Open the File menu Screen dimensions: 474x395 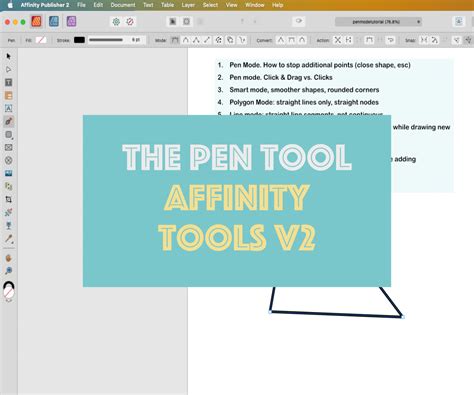tap(81, 5)
